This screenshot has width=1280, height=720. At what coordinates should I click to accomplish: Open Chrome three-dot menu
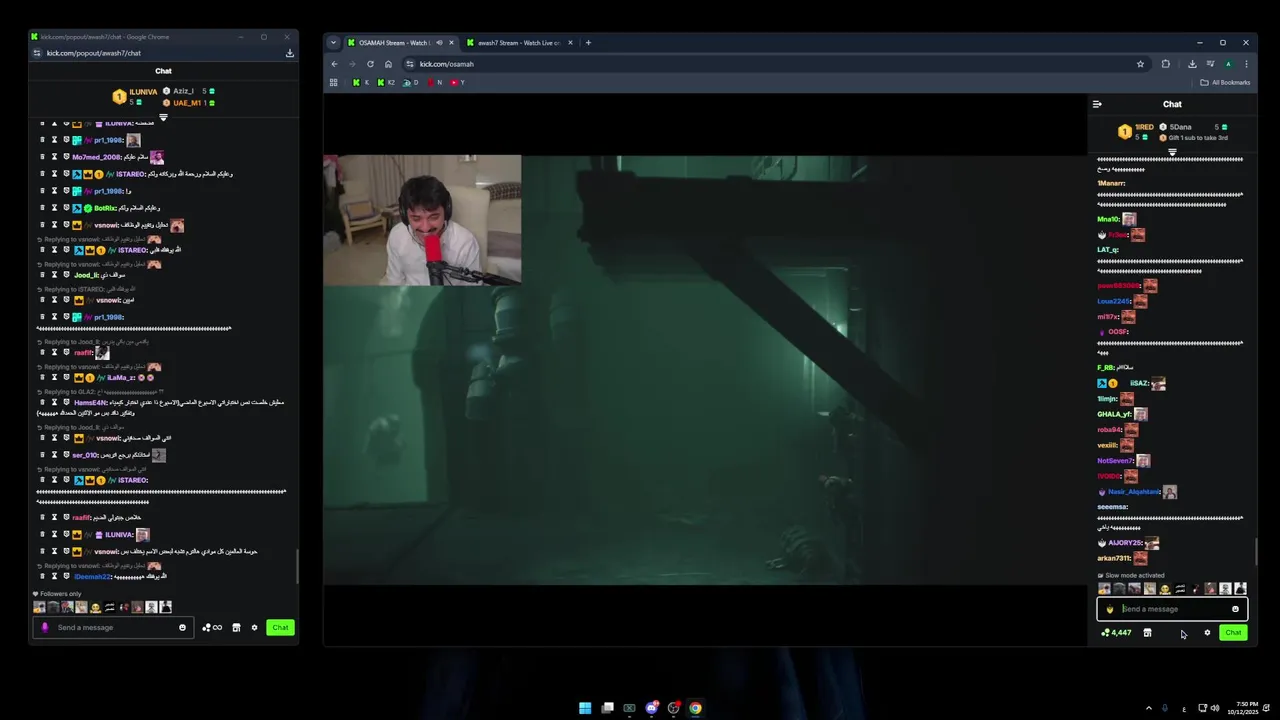[x=1246, y=64]
